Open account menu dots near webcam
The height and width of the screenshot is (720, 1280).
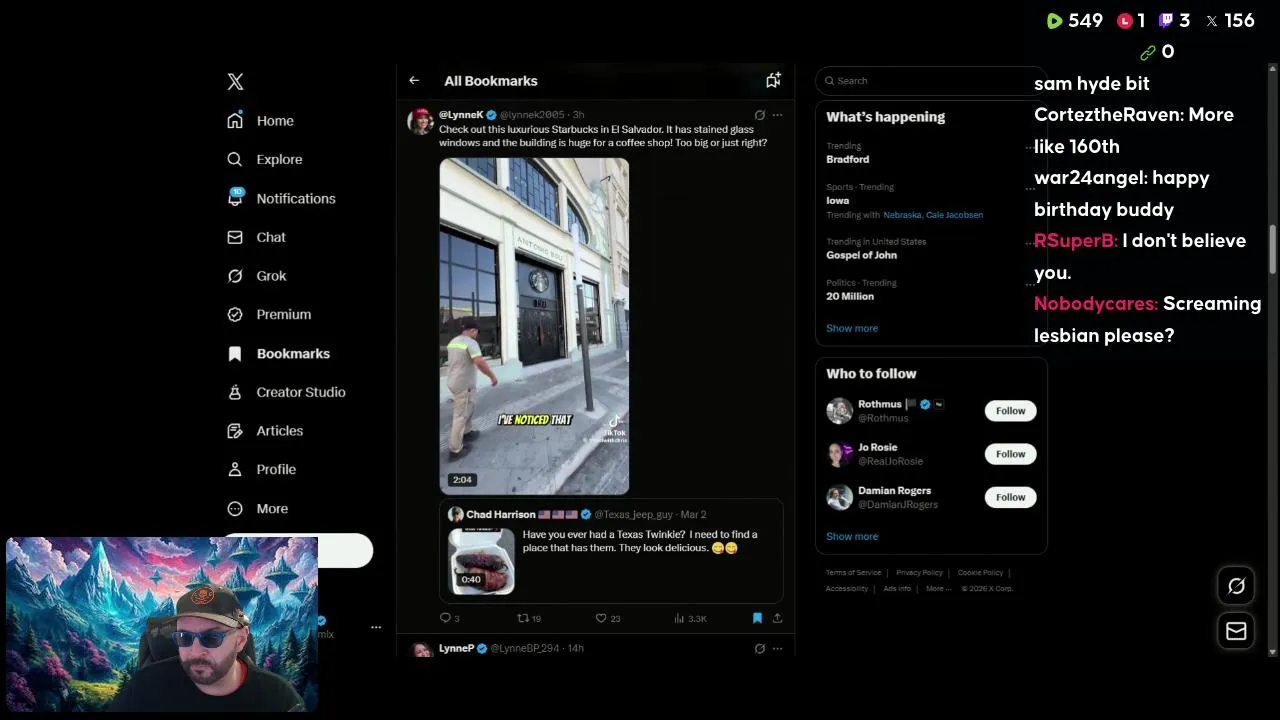click(376, 627)
